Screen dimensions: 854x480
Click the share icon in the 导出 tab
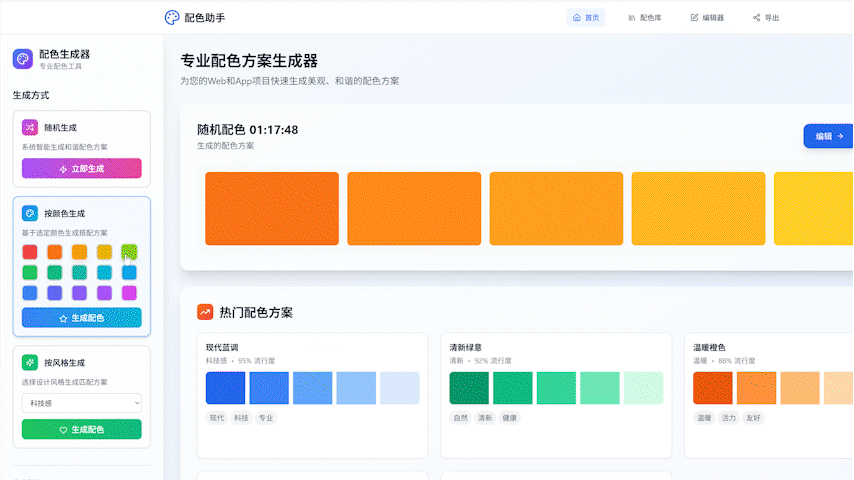(757, 17)
